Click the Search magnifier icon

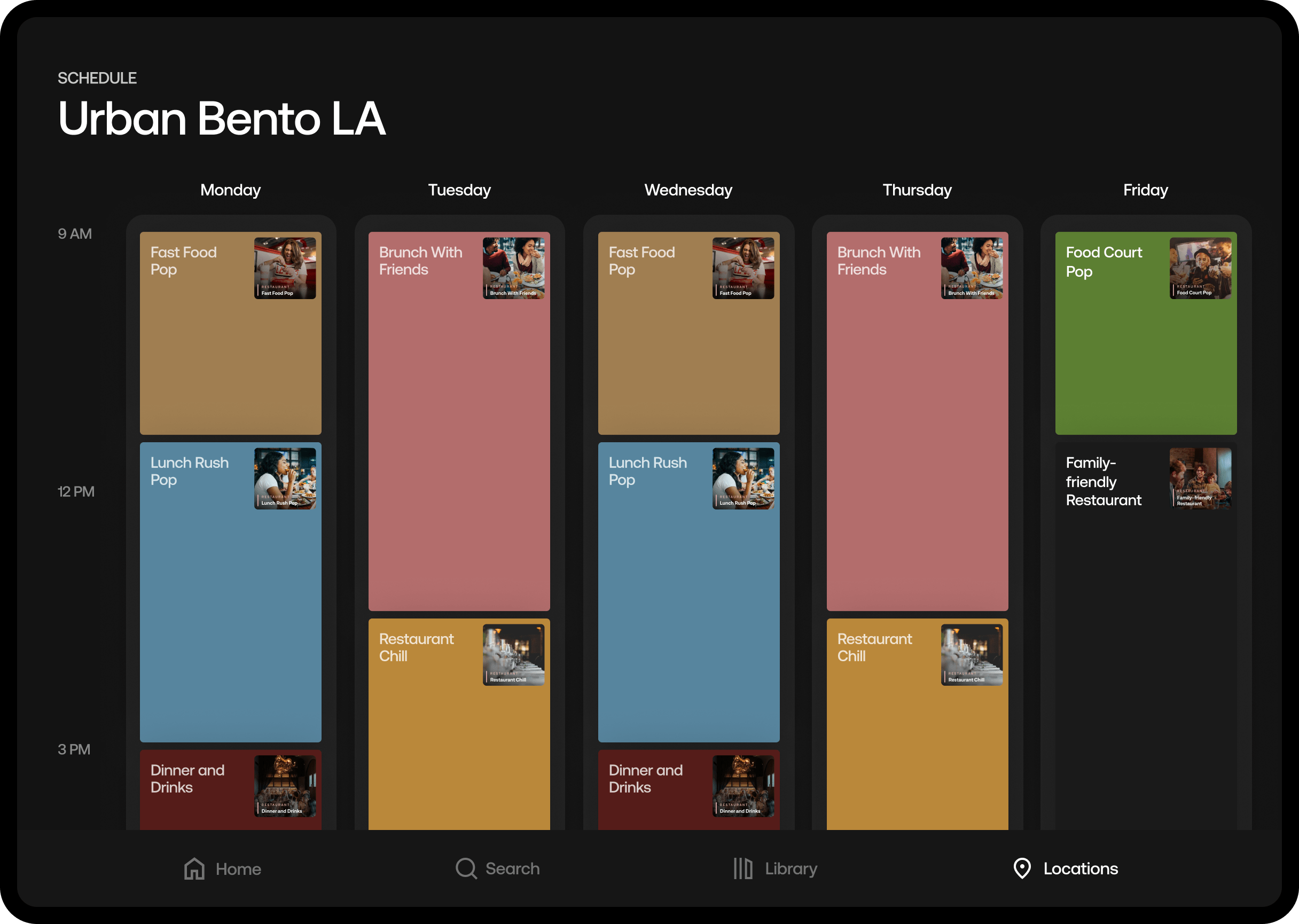click(x=466, y=869)
